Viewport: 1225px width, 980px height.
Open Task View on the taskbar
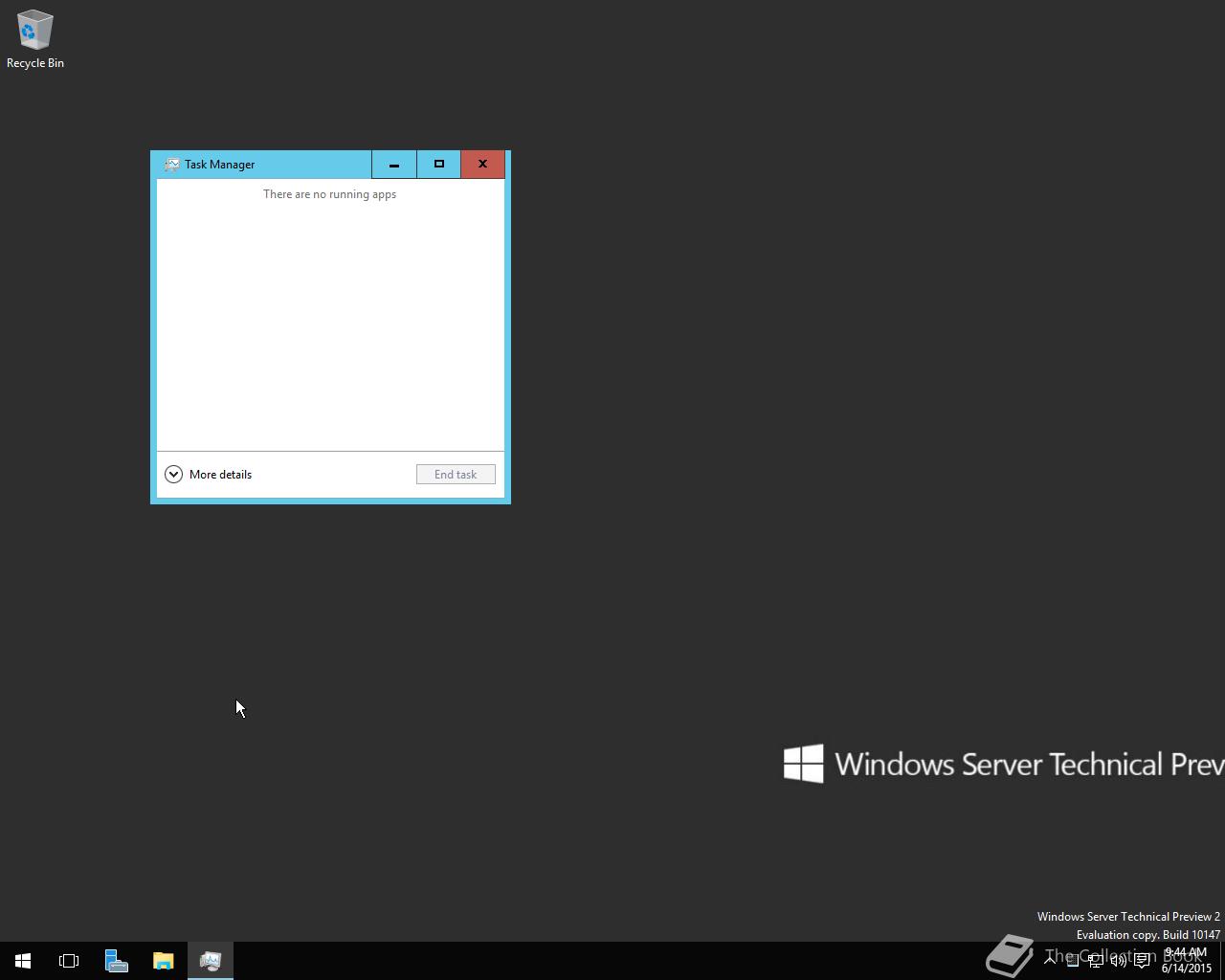tap(69, 961)
